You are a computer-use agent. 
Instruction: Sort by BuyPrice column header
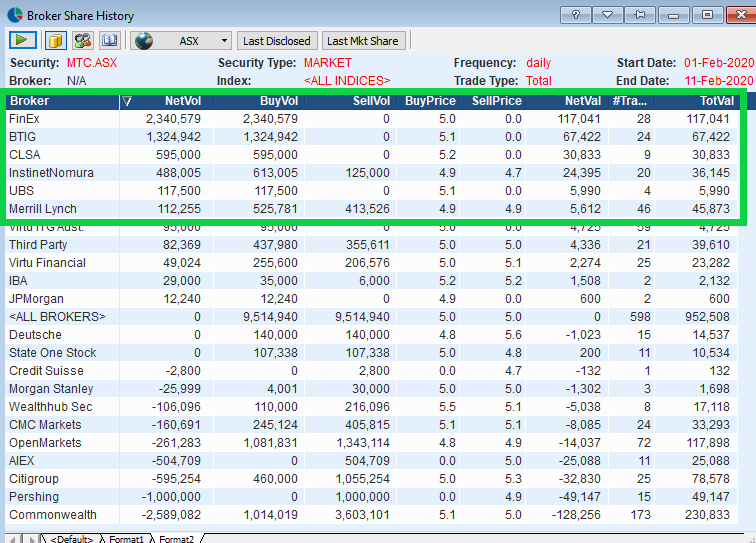[430, 101]
